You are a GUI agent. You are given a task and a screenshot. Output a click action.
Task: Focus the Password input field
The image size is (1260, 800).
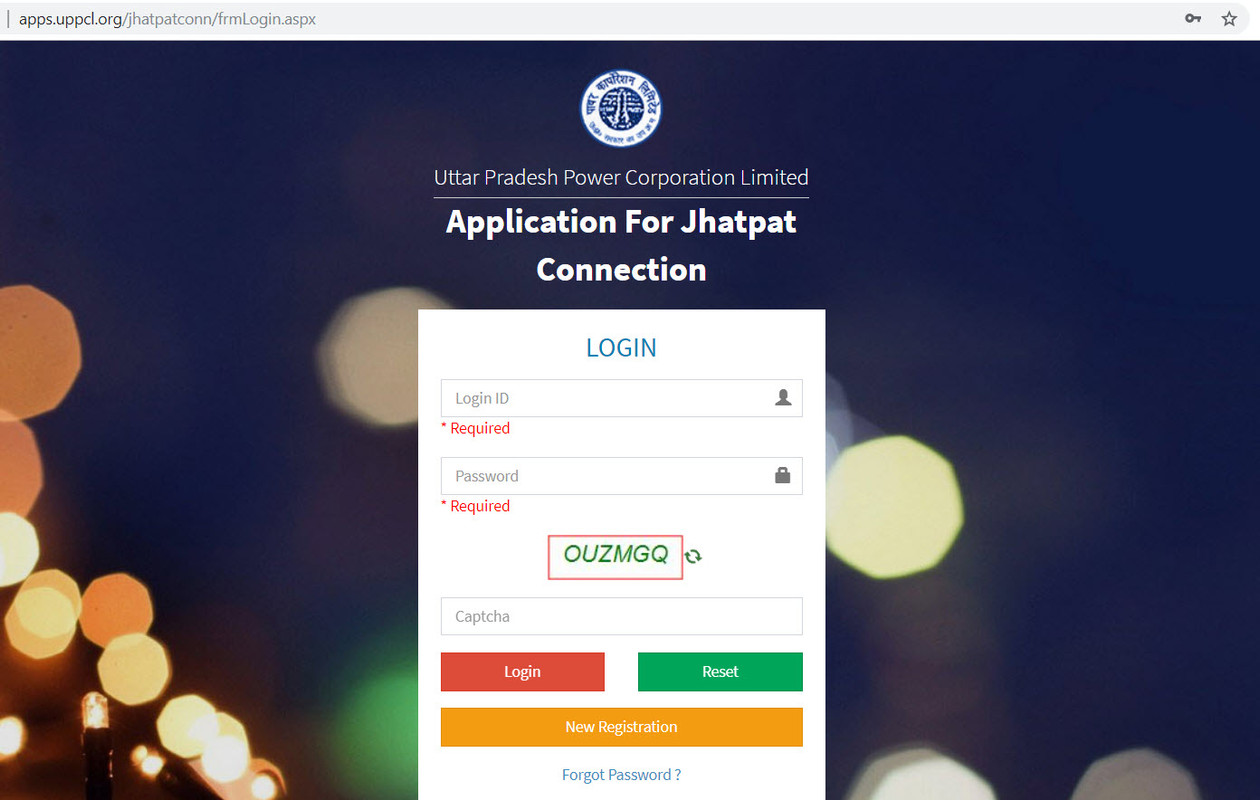(621, 476)
